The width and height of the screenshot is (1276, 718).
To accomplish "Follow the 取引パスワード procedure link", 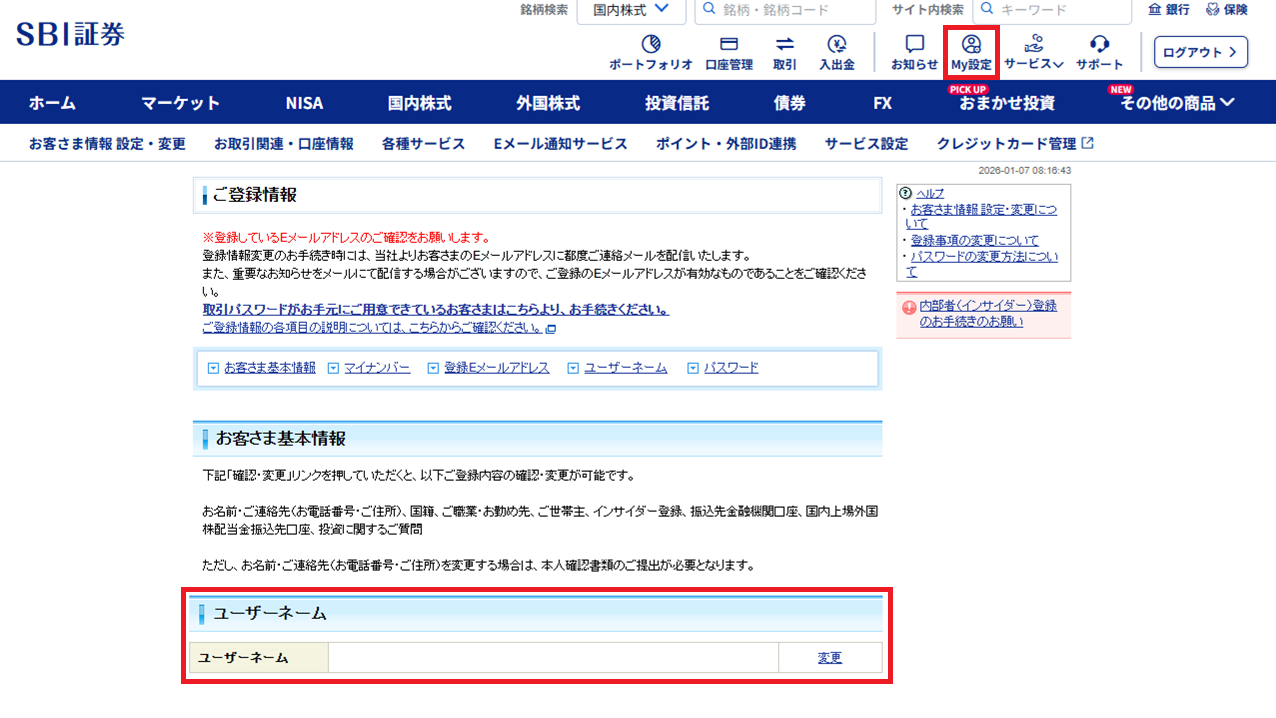I will pyautogui.click(x=436, y=310).
